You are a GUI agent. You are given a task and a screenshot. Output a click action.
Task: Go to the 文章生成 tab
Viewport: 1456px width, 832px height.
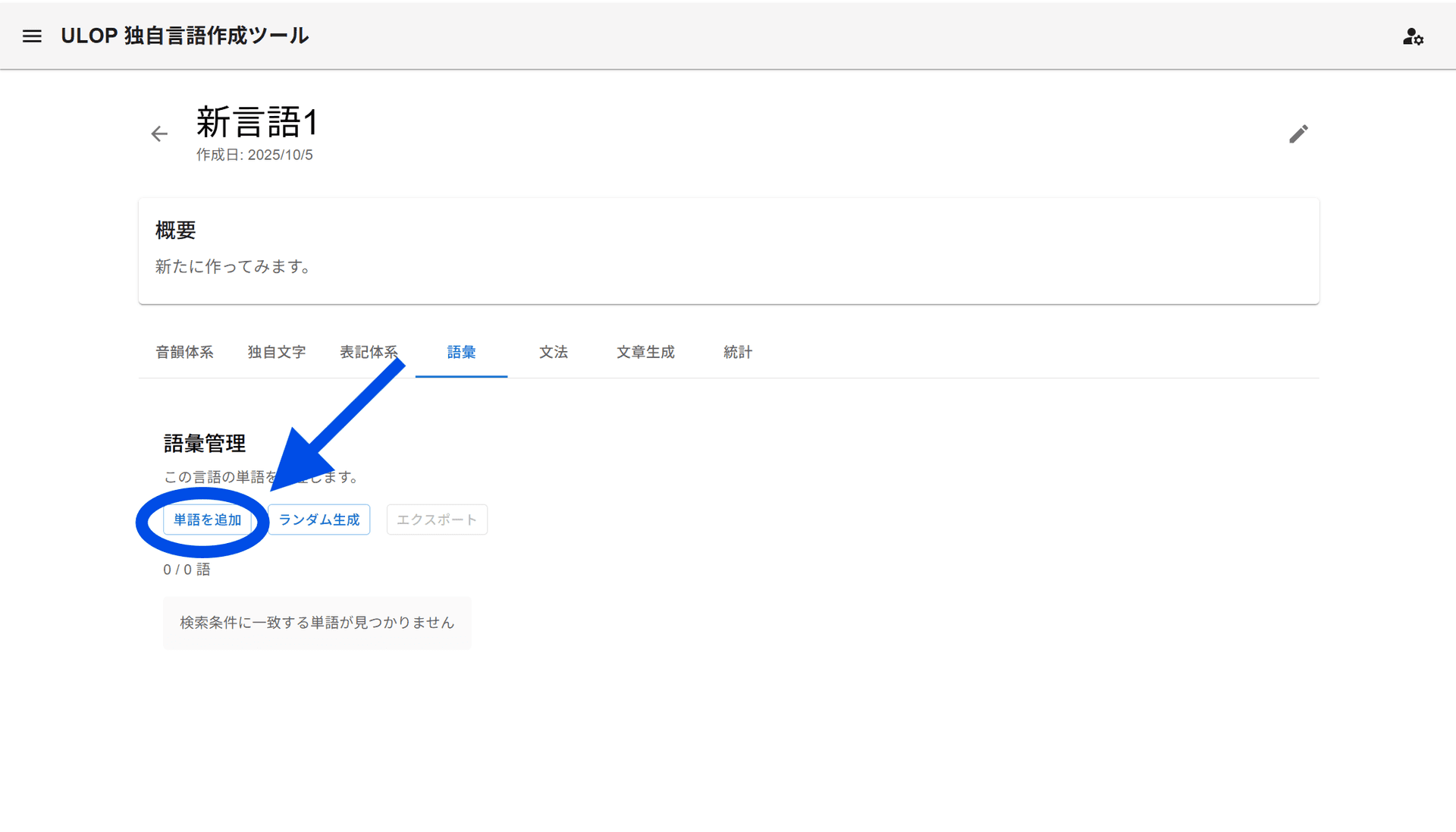pyautogui.click(x=645, y=352)
